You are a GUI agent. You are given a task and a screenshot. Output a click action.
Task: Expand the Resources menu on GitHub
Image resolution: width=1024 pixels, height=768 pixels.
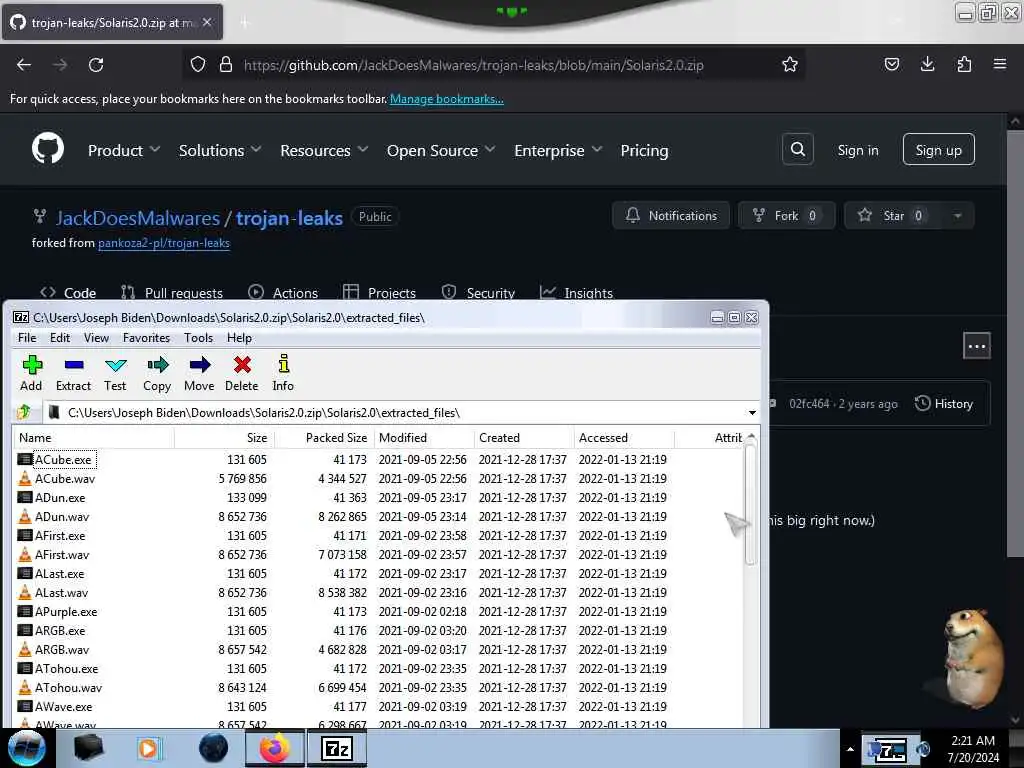click(x=324, y=150)
